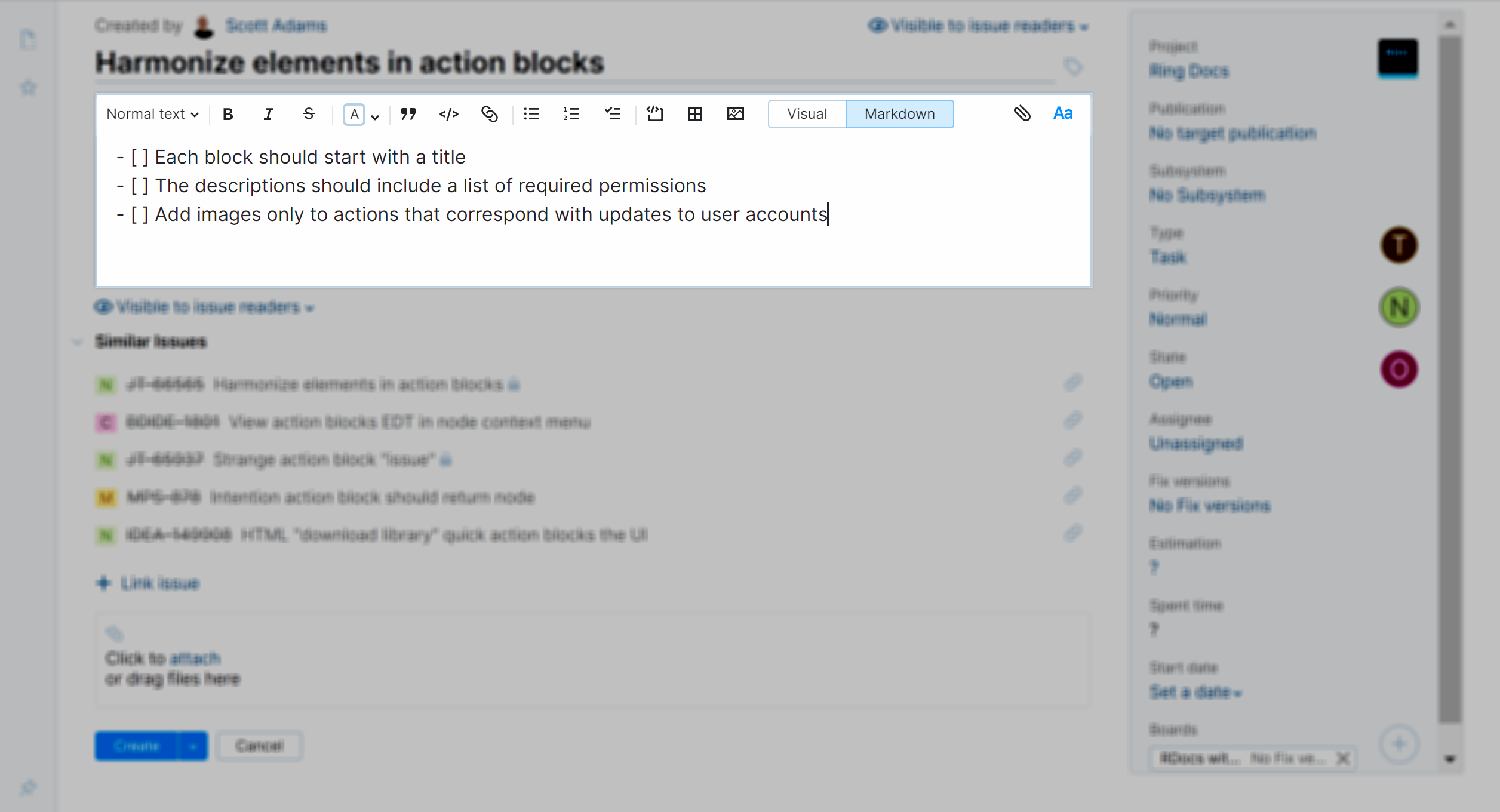The image size is (1500, 812).
Task: Click the Link issue link
Action: coord(159,583)
